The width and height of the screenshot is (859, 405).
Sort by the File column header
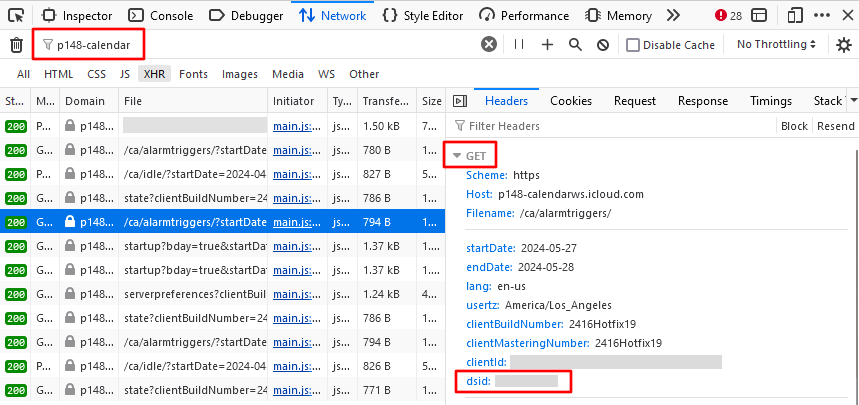pyautogui.click(x=193, y=101)
